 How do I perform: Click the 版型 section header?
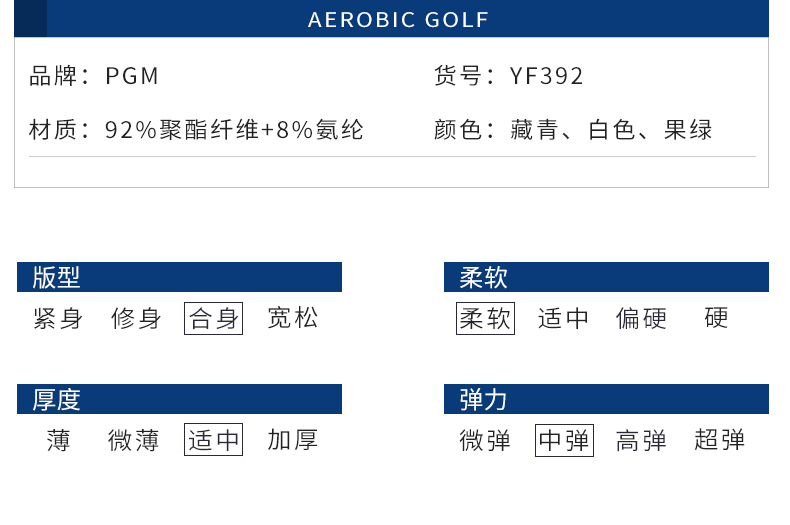click(x=179, y=277)
